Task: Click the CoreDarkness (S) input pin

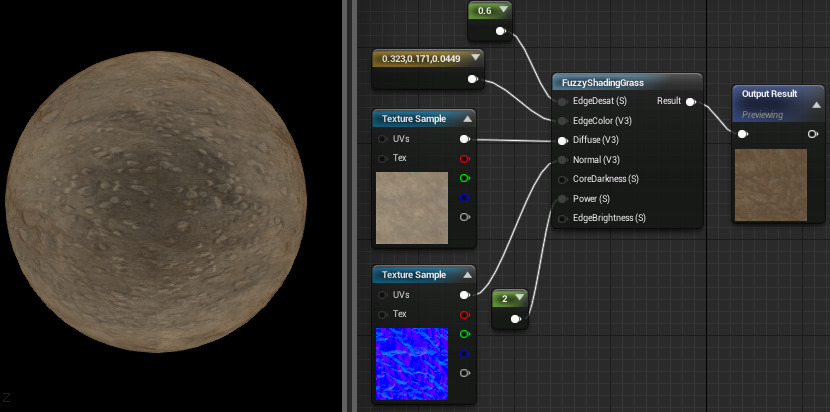Action: click(x=563, y=179)
